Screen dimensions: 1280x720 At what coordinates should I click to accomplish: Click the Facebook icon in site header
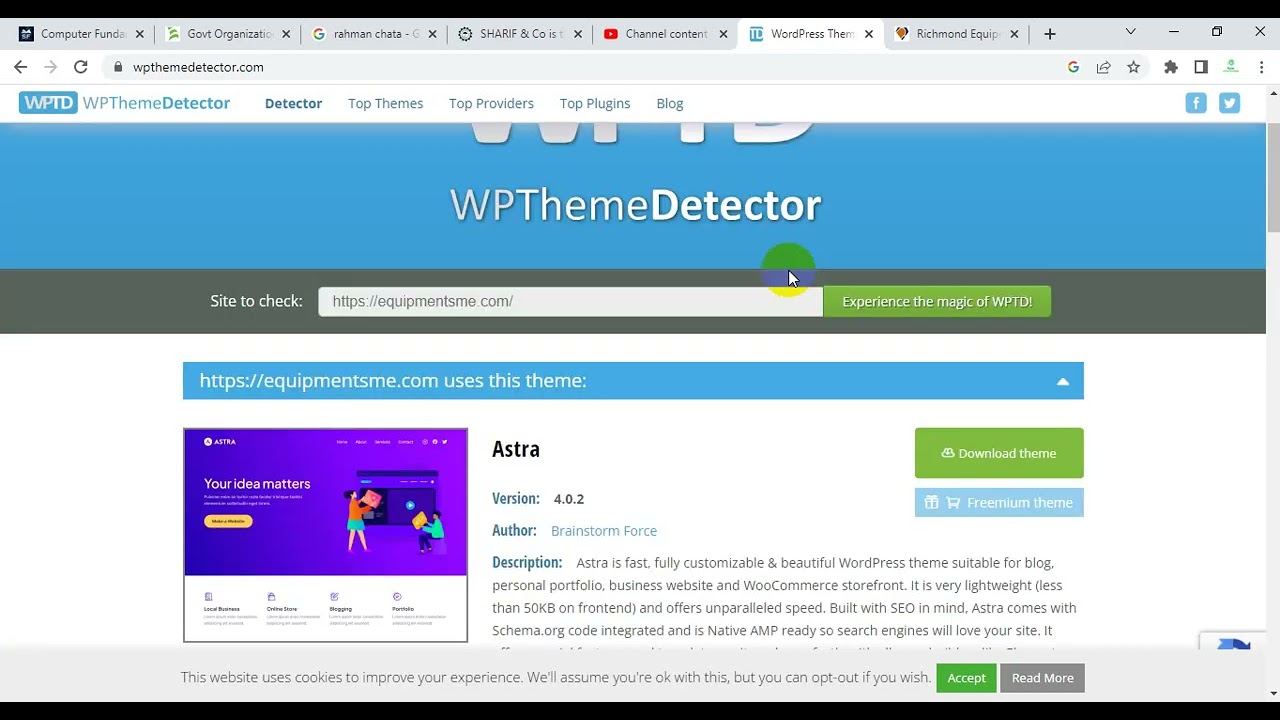1196,103
